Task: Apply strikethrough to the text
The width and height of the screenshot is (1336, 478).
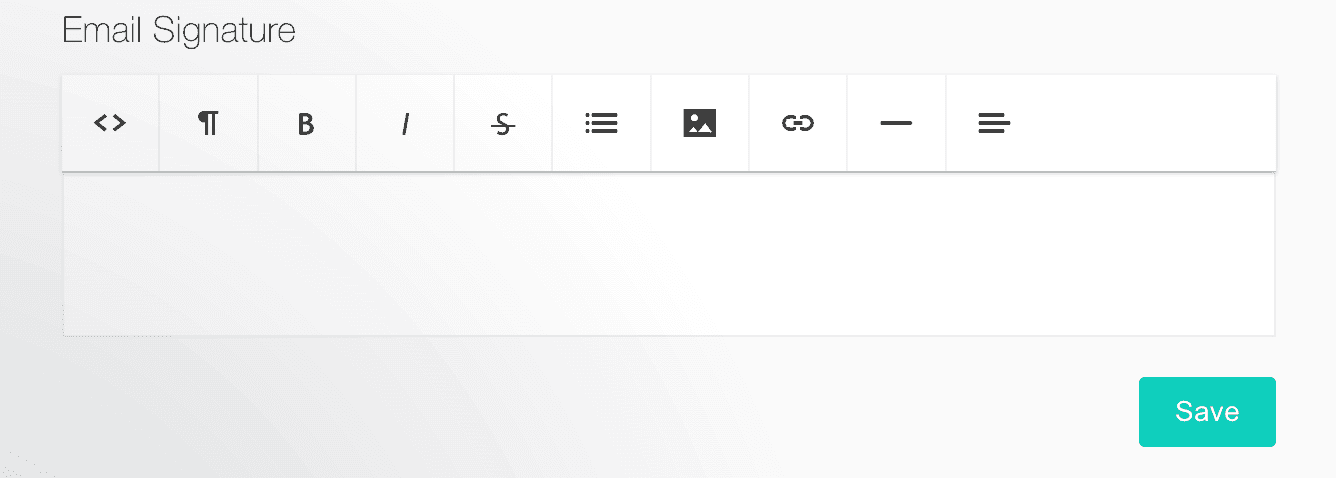Action: pos(503,123)
